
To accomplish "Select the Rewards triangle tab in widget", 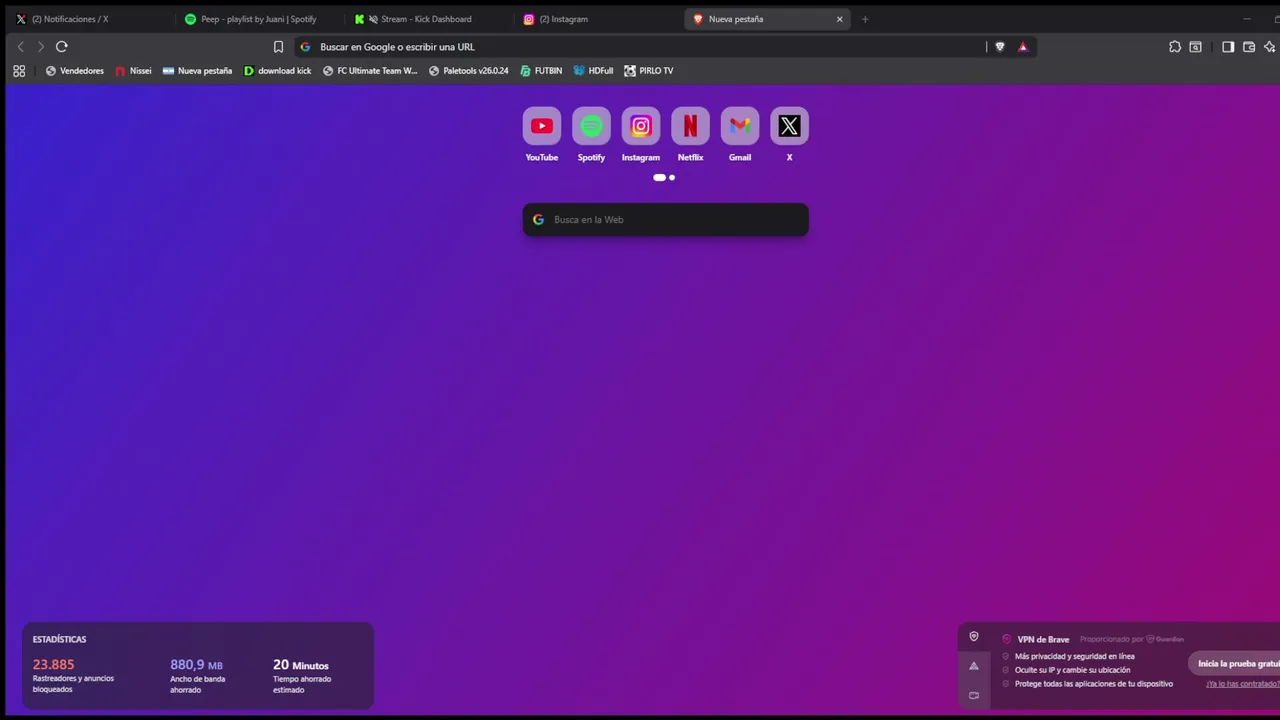I will click(974, 666).
